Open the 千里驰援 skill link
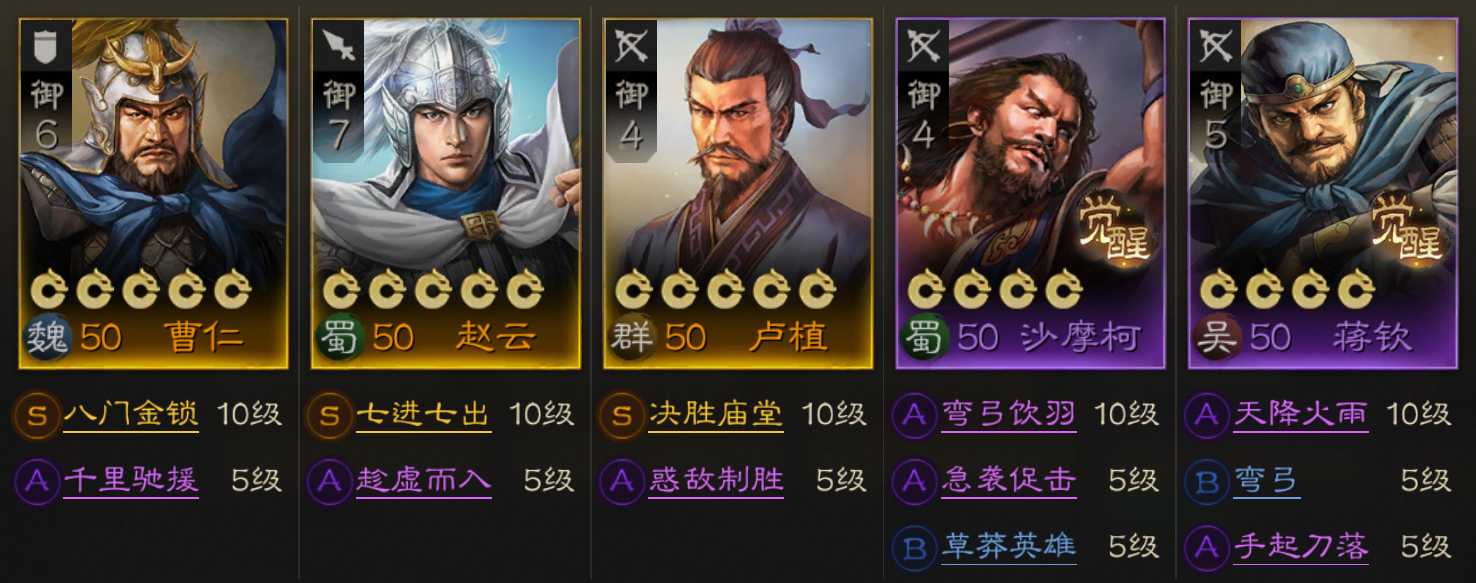The image size is (1476, 583). [131, 481]
